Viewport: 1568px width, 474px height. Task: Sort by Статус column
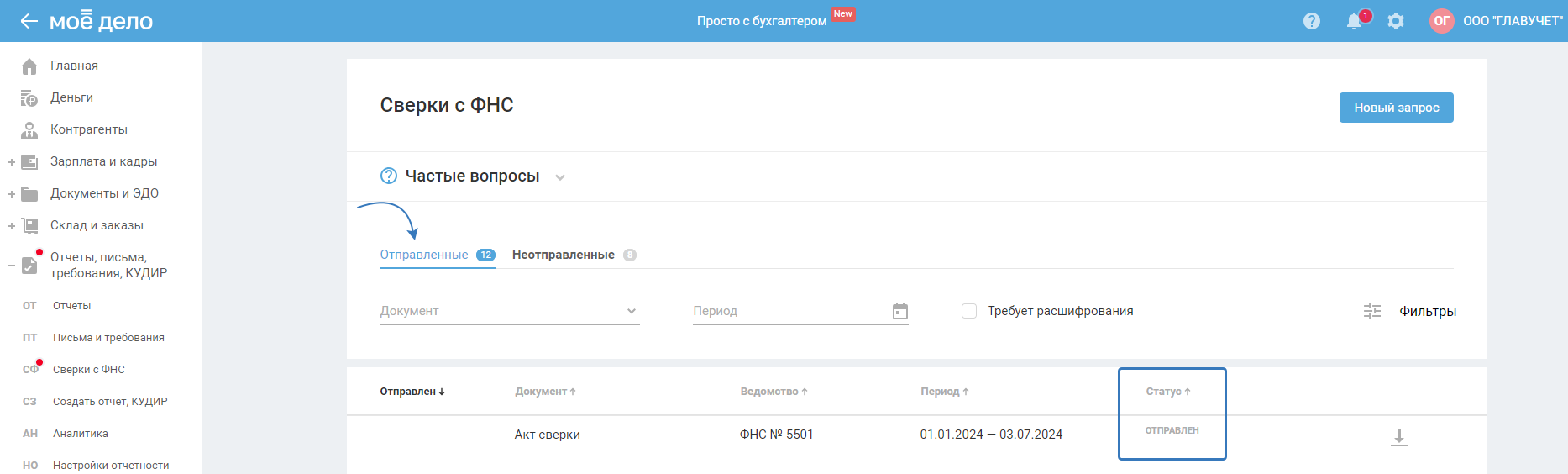click(x=1168, y=392)
